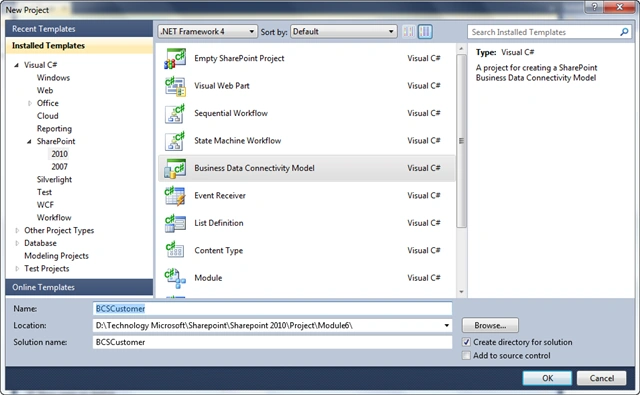This screenshot has width=640, height=395.
Task: Close the New Project dialog
Action: 619,7
